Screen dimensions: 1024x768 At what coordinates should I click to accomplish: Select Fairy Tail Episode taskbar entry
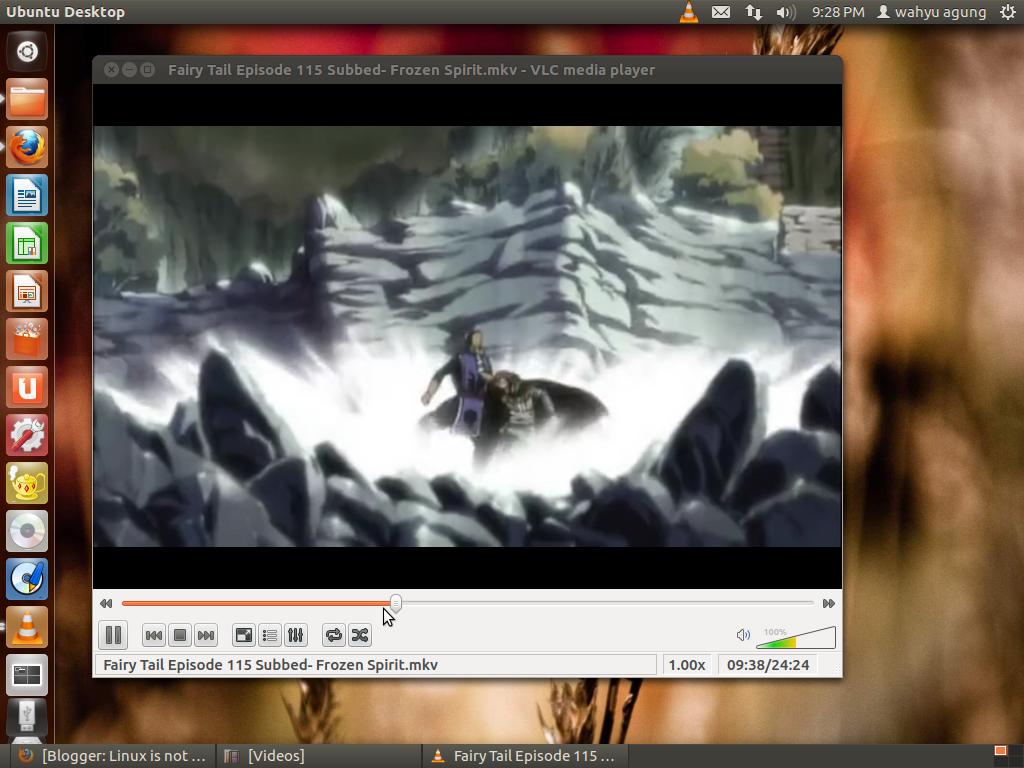[x=524, y=756]
